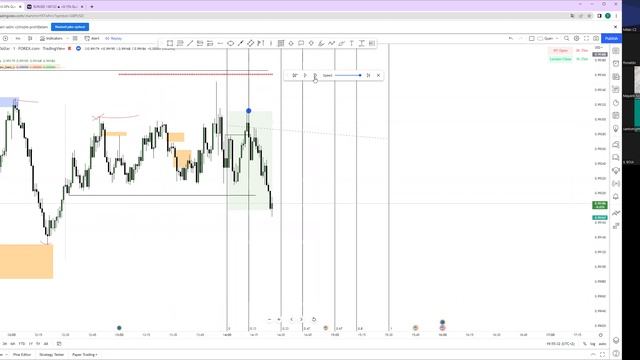Toggle auto scale
The width and height of the screenshot is (640, 360).
point(602,344)
